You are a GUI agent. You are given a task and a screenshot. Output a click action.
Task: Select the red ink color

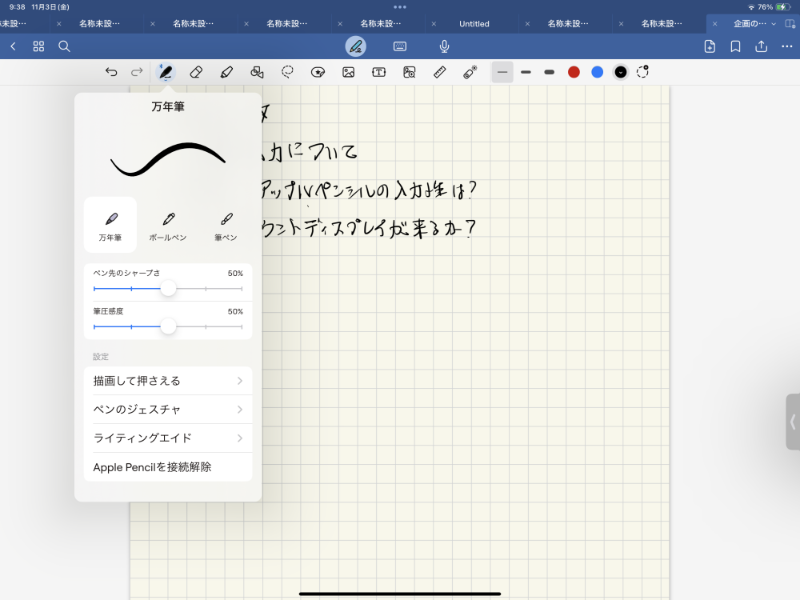pyautogui.click(x=573, y=72)
